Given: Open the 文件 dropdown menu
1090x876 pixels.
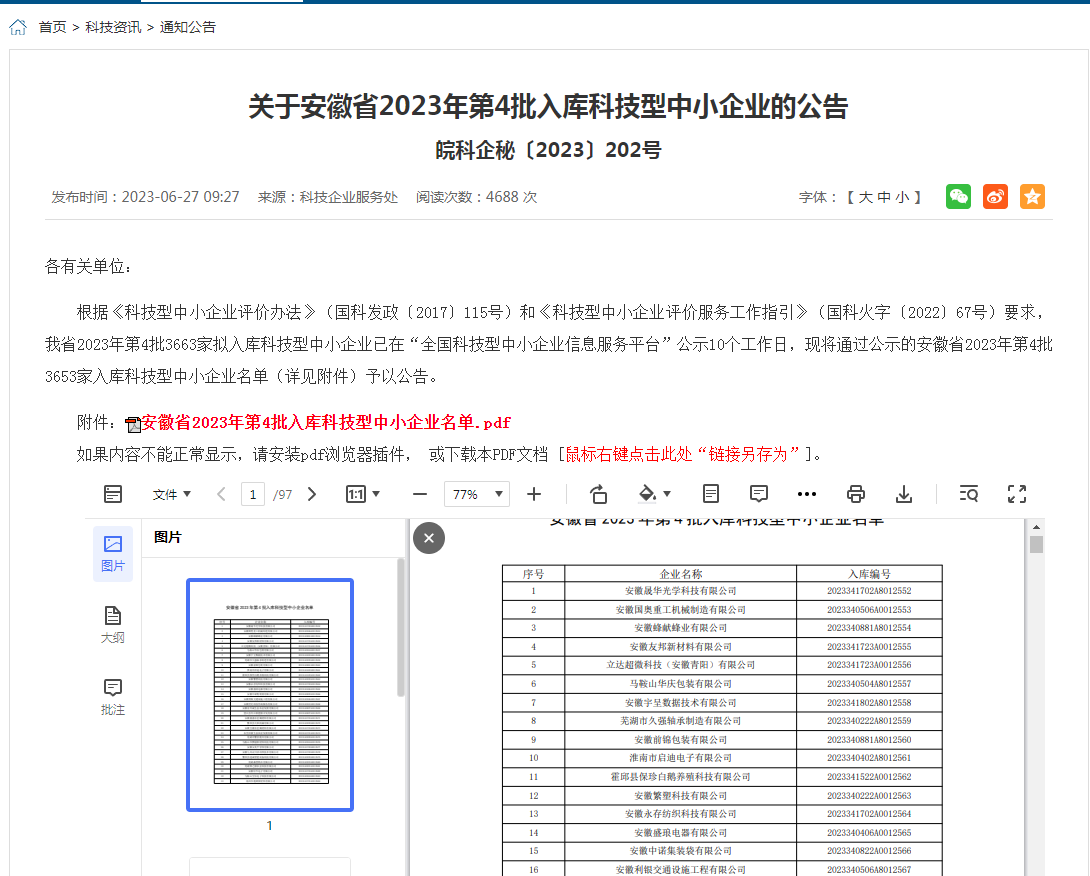Looking at the screenshot, I should tap(171, 494).
